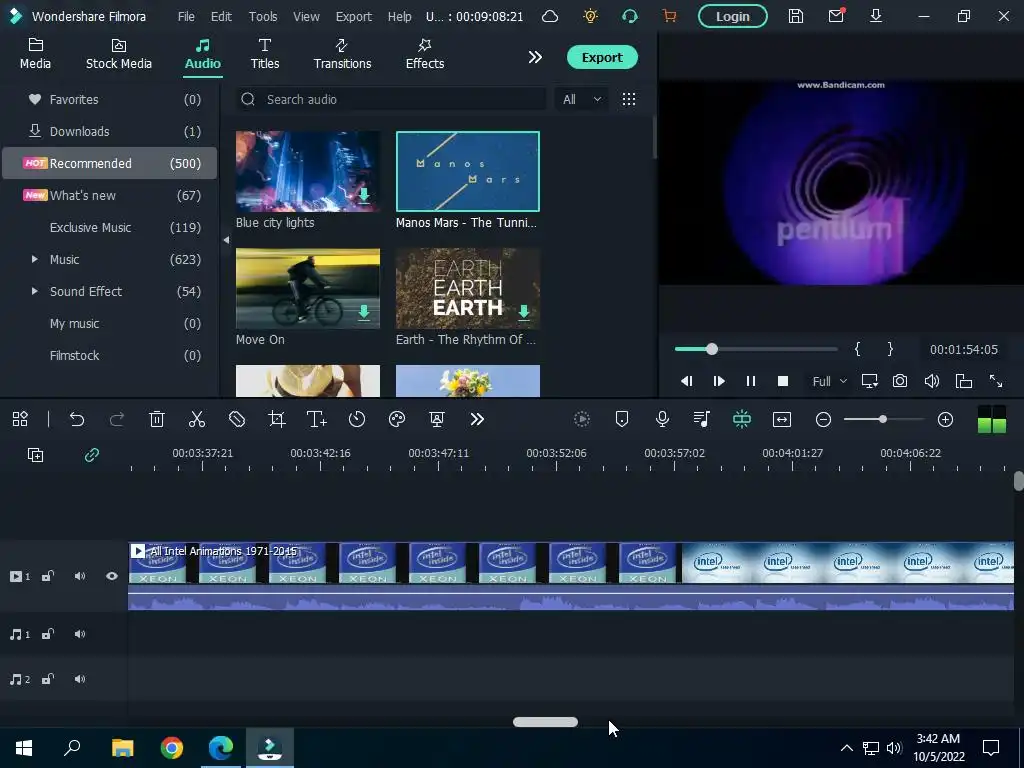Viewport: 1024px width, 768px height.
Task: Open the Export menu
Action: click(x=353, y=16)
